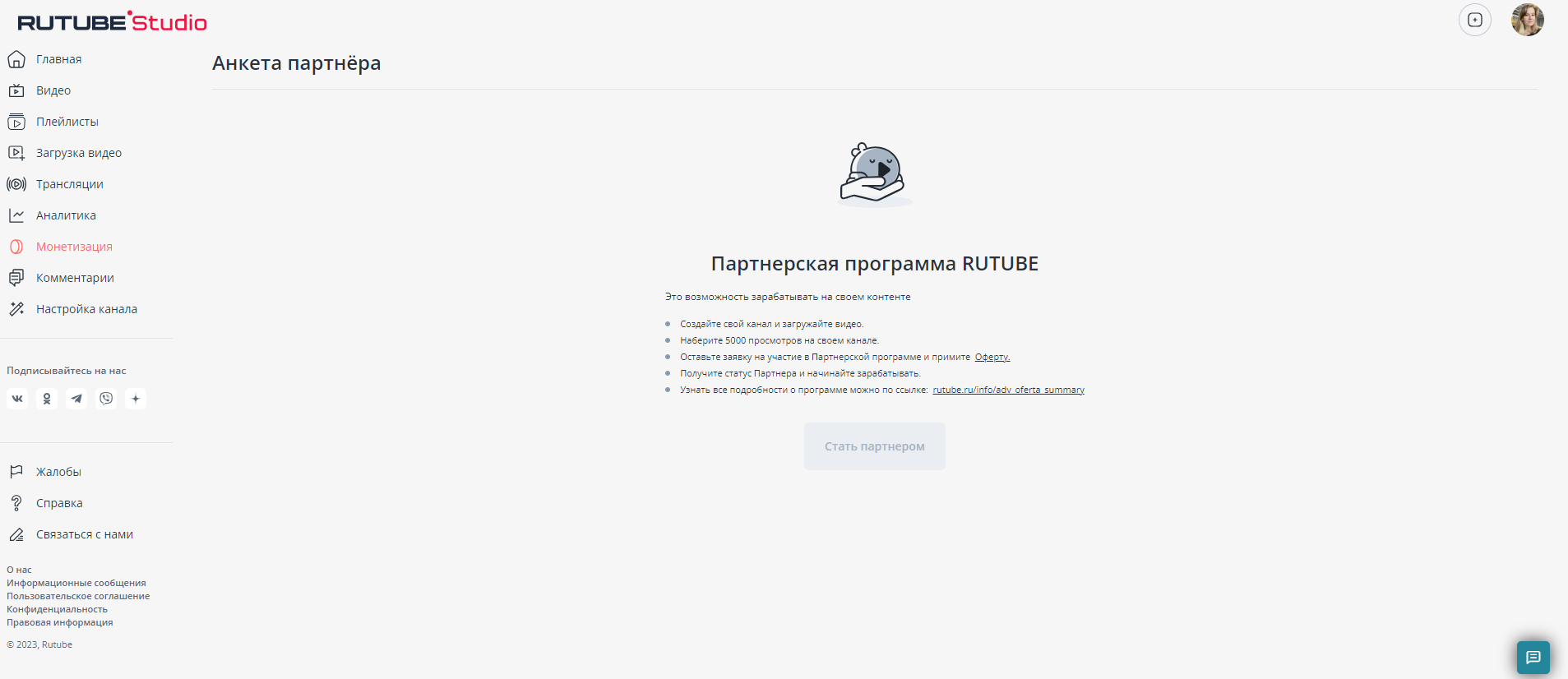This screenshot has height=679, width=1568.
Task: Open the Dzen star icon
Action: (136, 399)
